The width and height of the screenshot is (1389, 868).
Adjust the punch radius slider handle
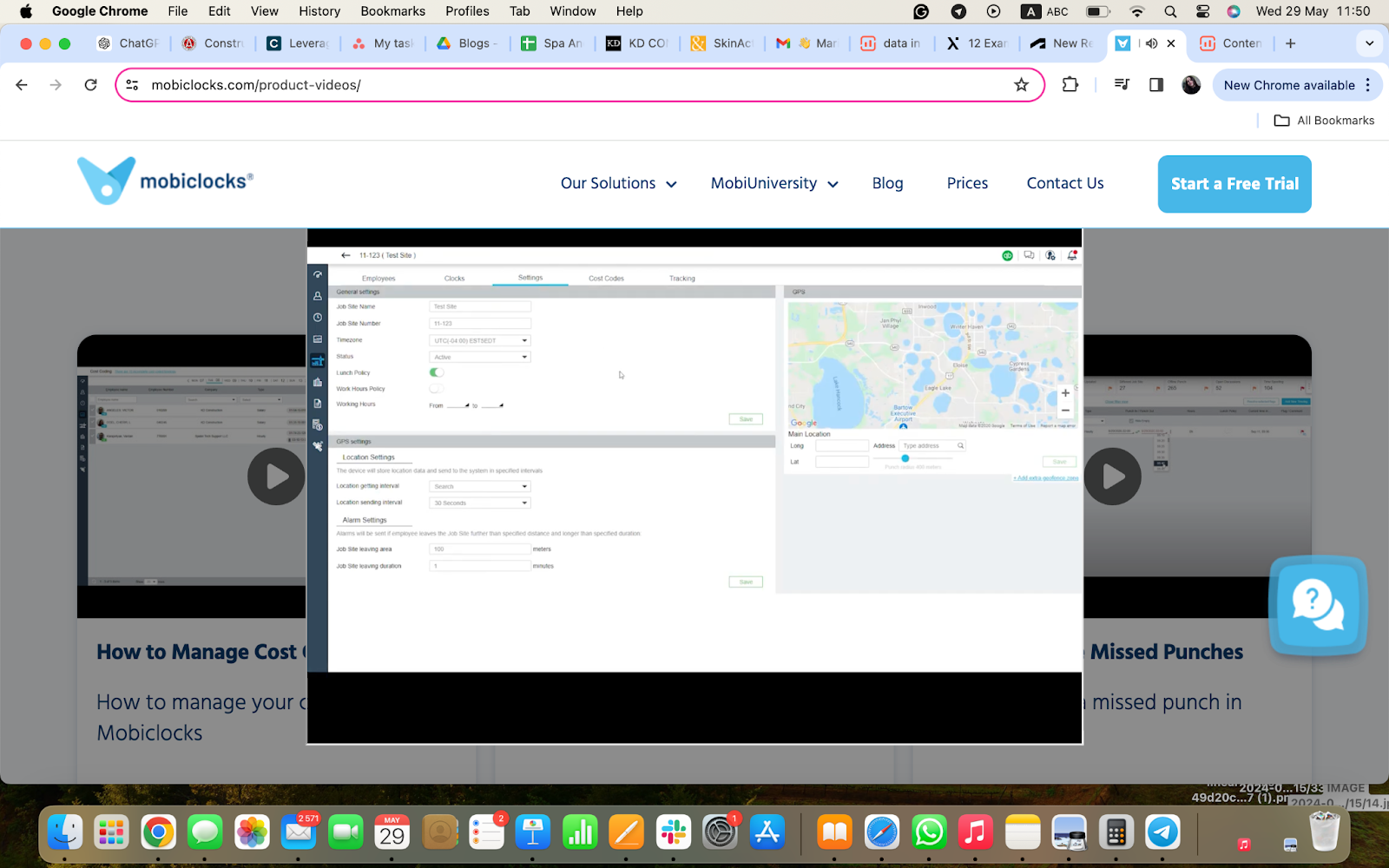pos(905,458)
